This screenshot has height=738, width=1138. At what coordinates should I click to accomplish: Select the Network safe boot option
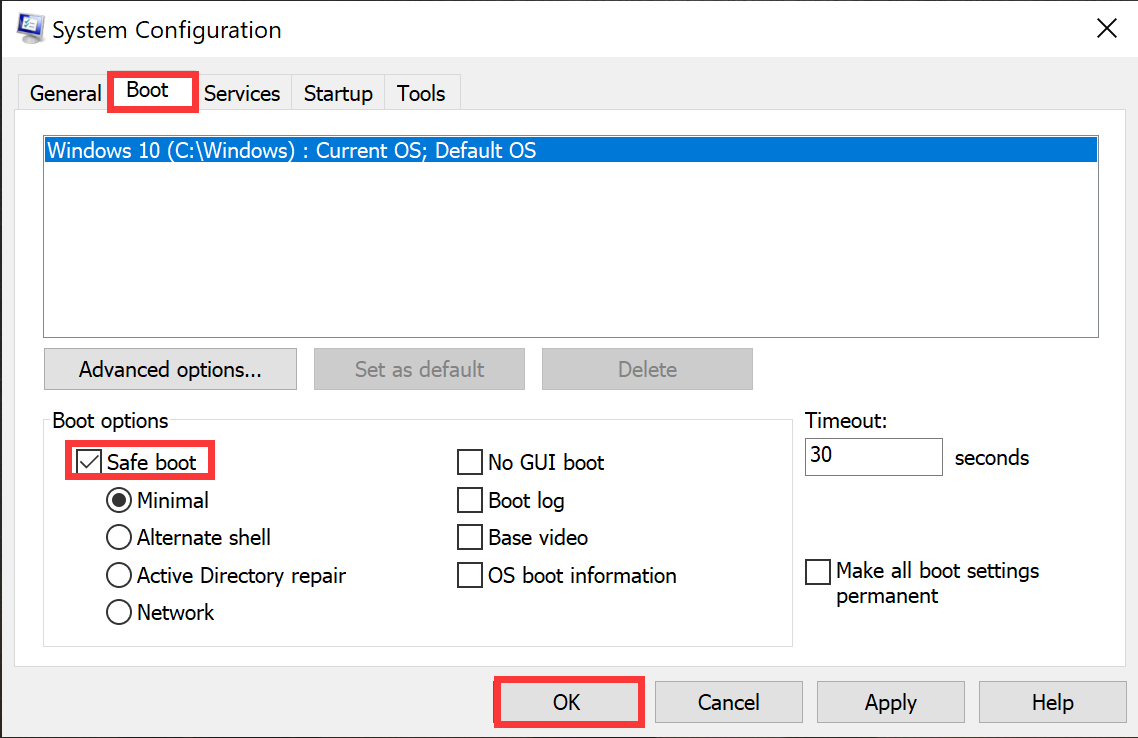pyautogui.click(x=118, y=612)
